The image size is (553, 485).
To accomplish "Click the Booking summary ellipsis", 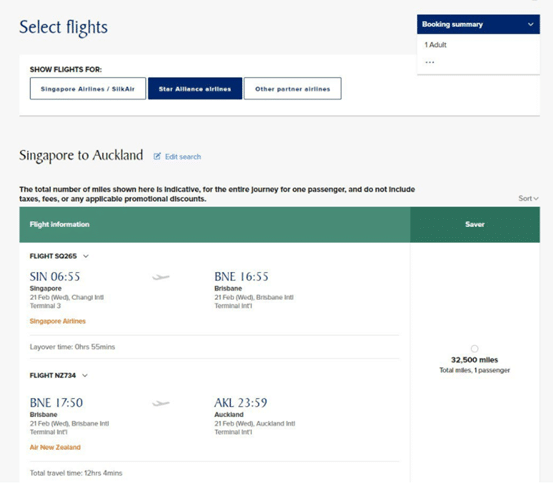I will tap(430, 62).
